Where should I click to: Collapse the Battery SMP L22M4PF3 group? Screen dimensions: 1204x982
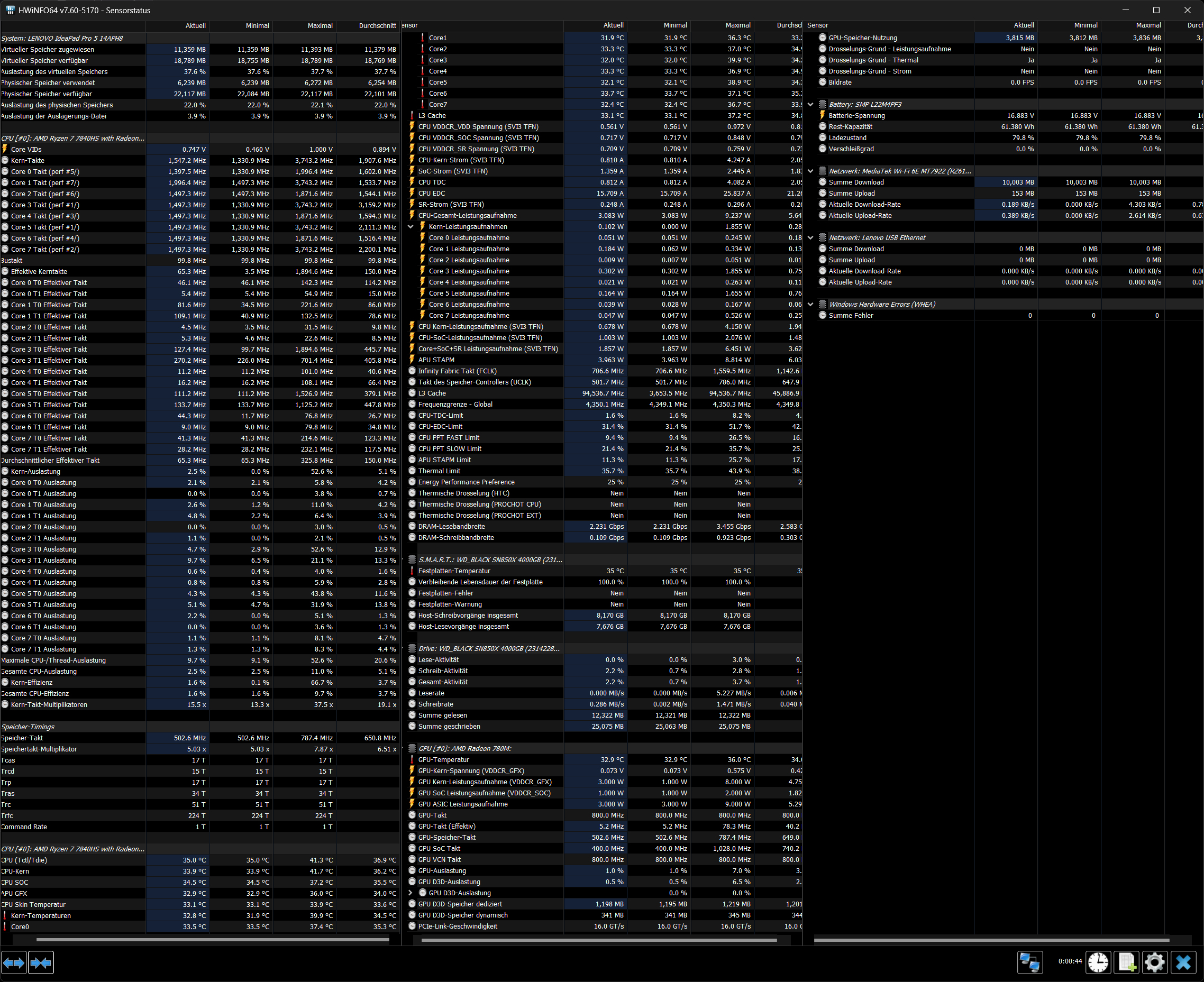(810, 105)
